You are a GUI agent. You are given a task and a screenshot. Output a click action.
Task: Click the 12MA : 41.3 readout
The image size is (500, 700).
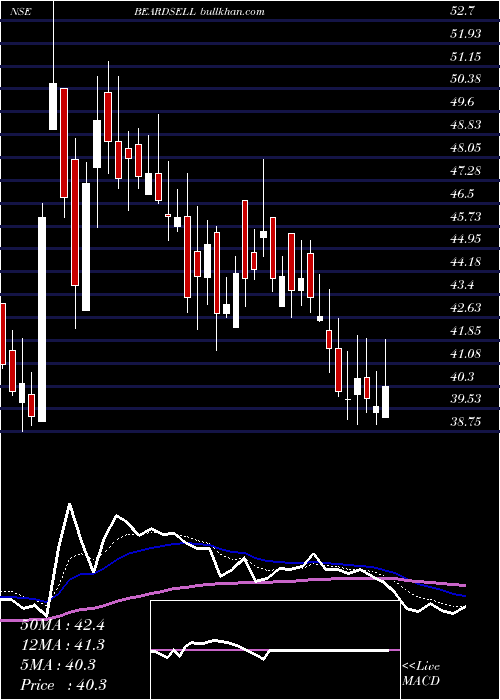click(x=62, y=645)
